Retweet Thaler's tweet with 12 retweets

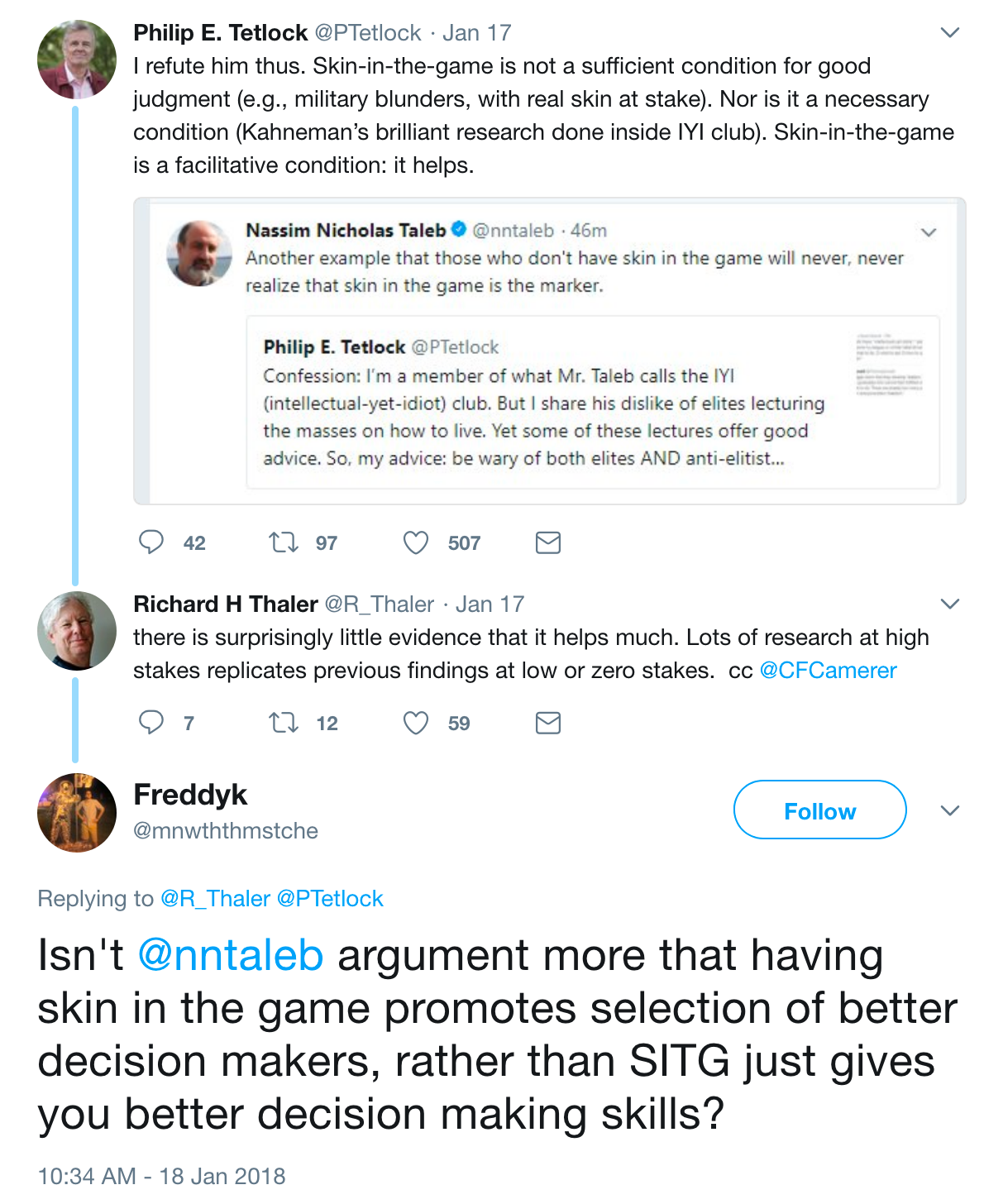pos(284,723)
